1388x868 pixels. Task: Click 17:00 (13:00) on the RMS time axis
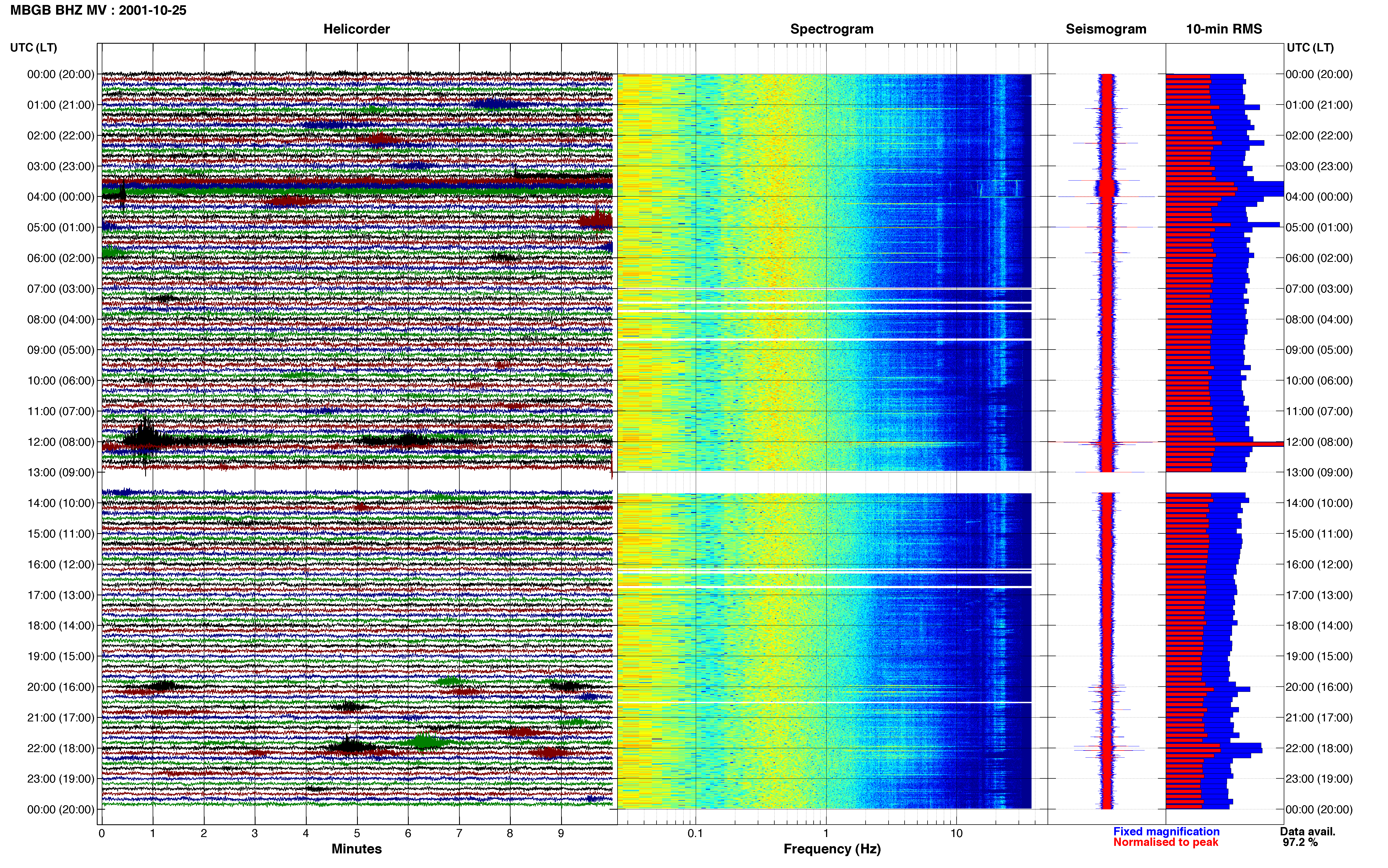coord(1319,595)
